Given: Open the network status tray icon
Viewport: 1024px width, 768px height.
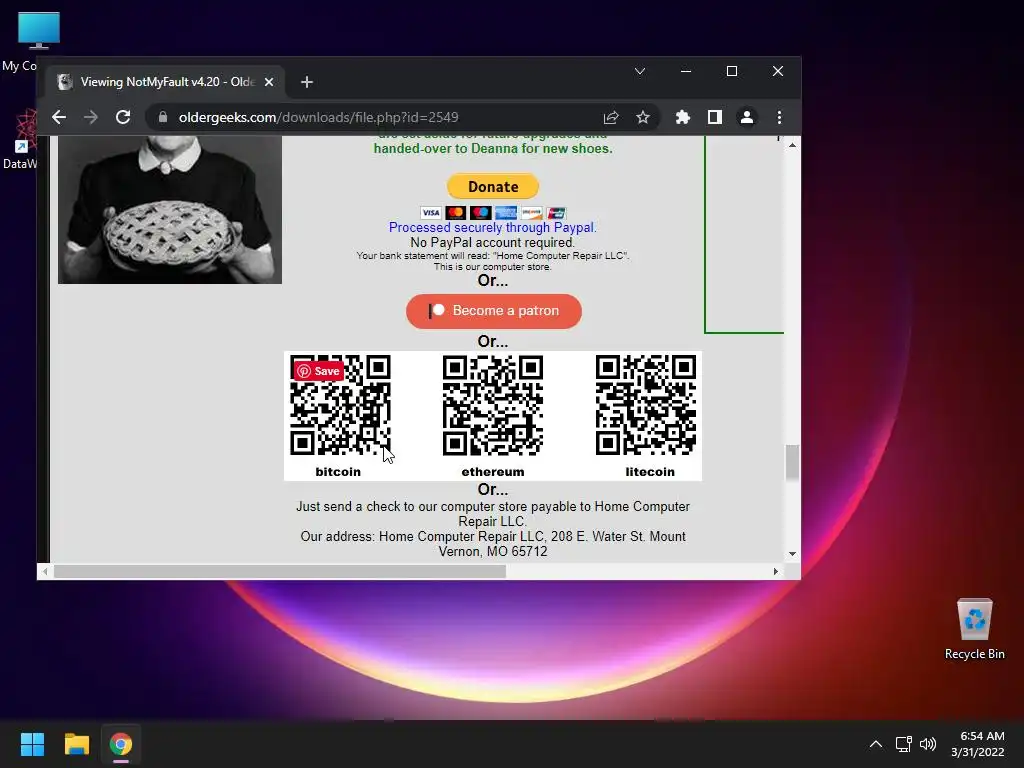Looking at the screenshot, I should 904,744.
